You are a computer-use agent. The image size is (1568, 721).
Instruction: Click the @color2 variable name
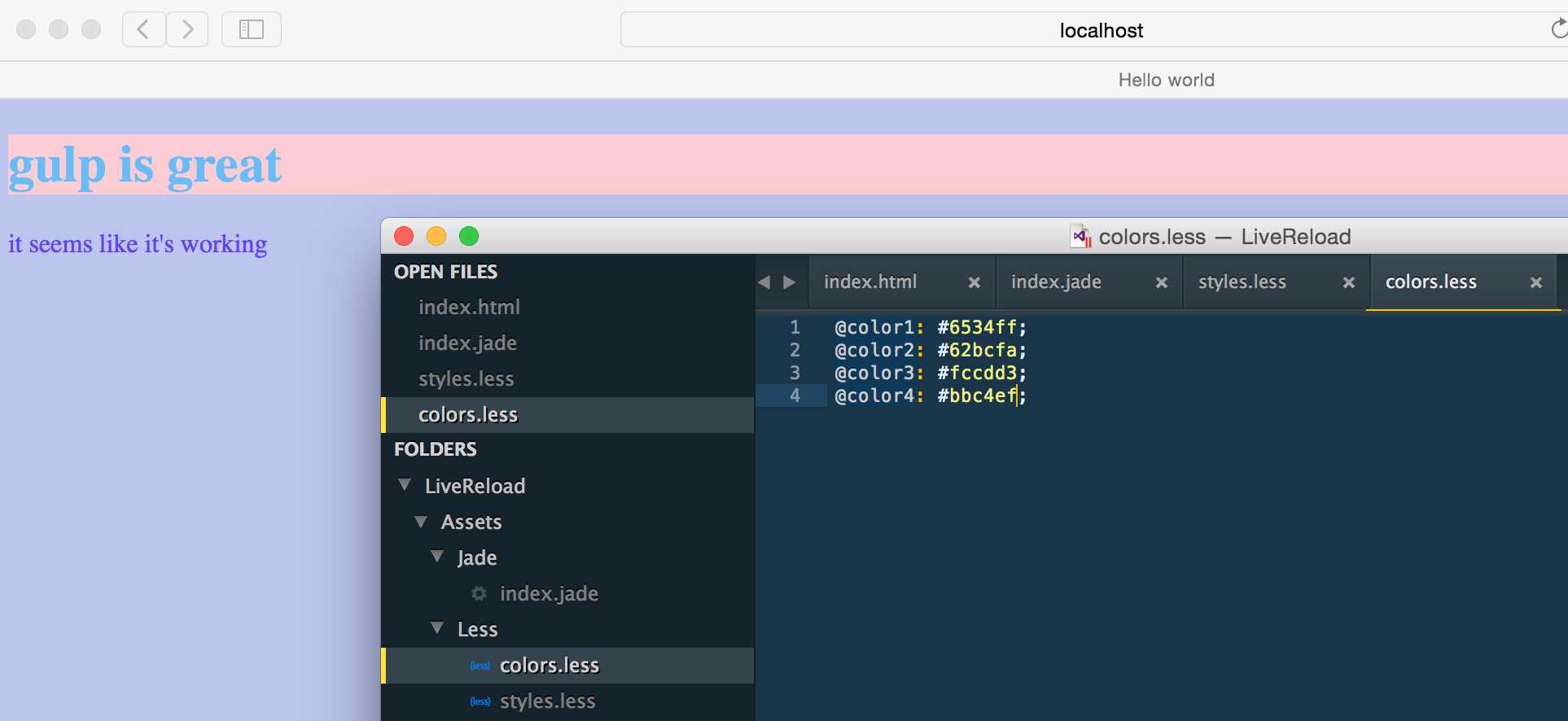coord(874,350)
